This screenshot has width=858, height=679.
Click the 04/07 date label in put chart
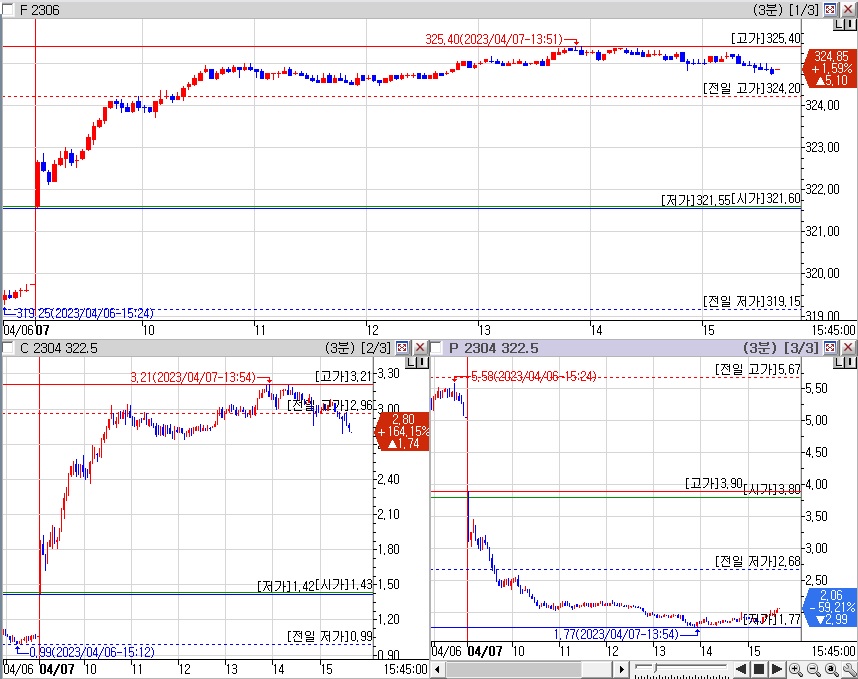(x=485, y=651)
